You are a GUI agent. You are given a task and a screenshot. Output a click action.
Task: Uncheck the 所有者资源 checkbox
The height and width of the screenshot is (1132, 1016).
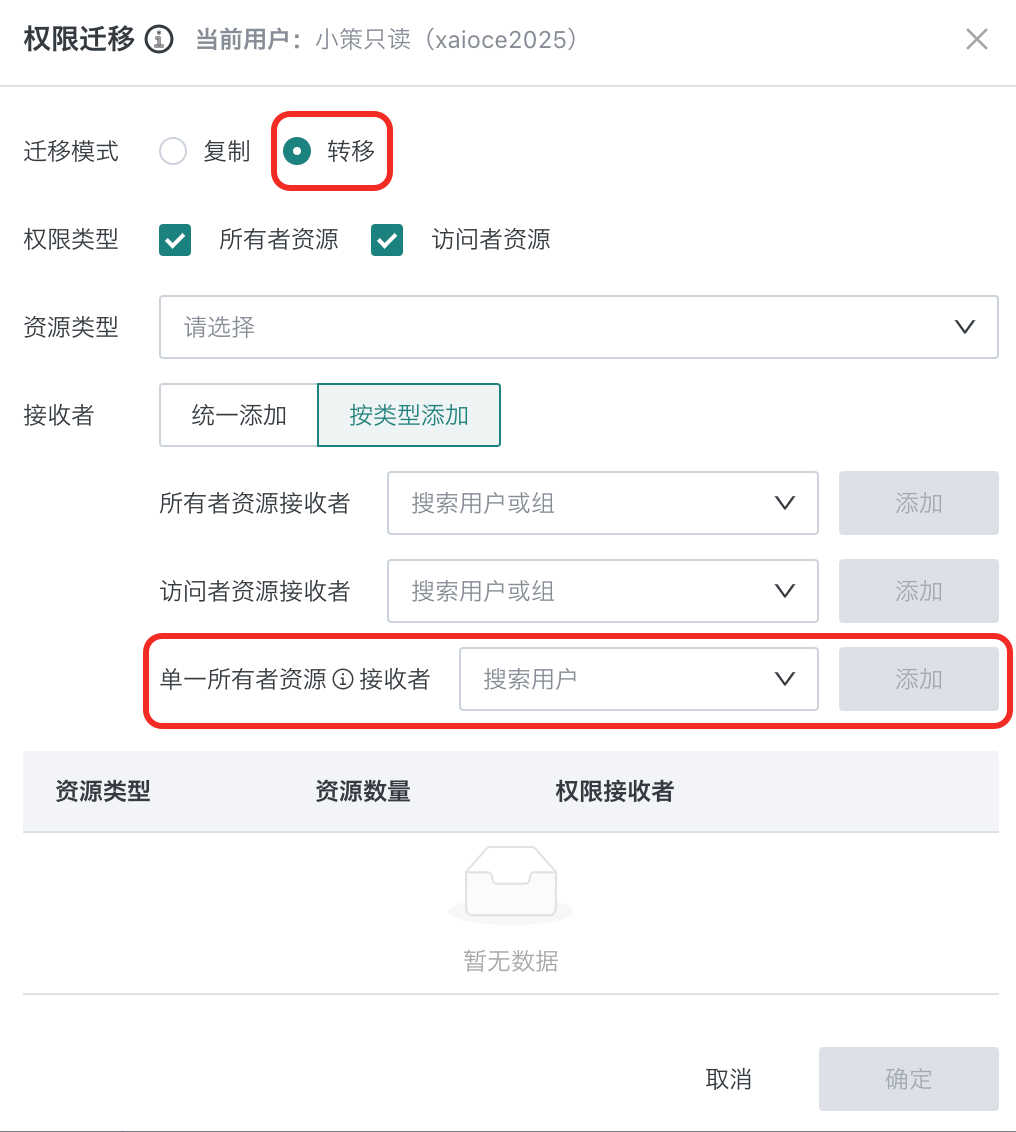pyautogui.click(x=175, y=240)
